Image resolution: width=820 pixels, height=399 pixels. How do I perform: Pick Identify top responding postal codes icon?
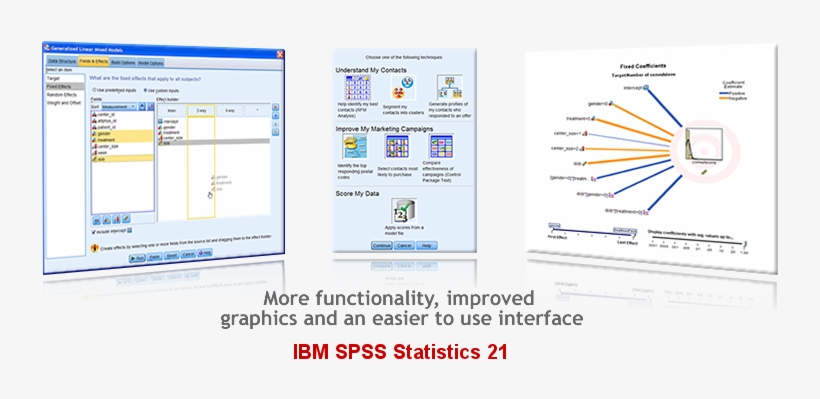pos(355,146)
